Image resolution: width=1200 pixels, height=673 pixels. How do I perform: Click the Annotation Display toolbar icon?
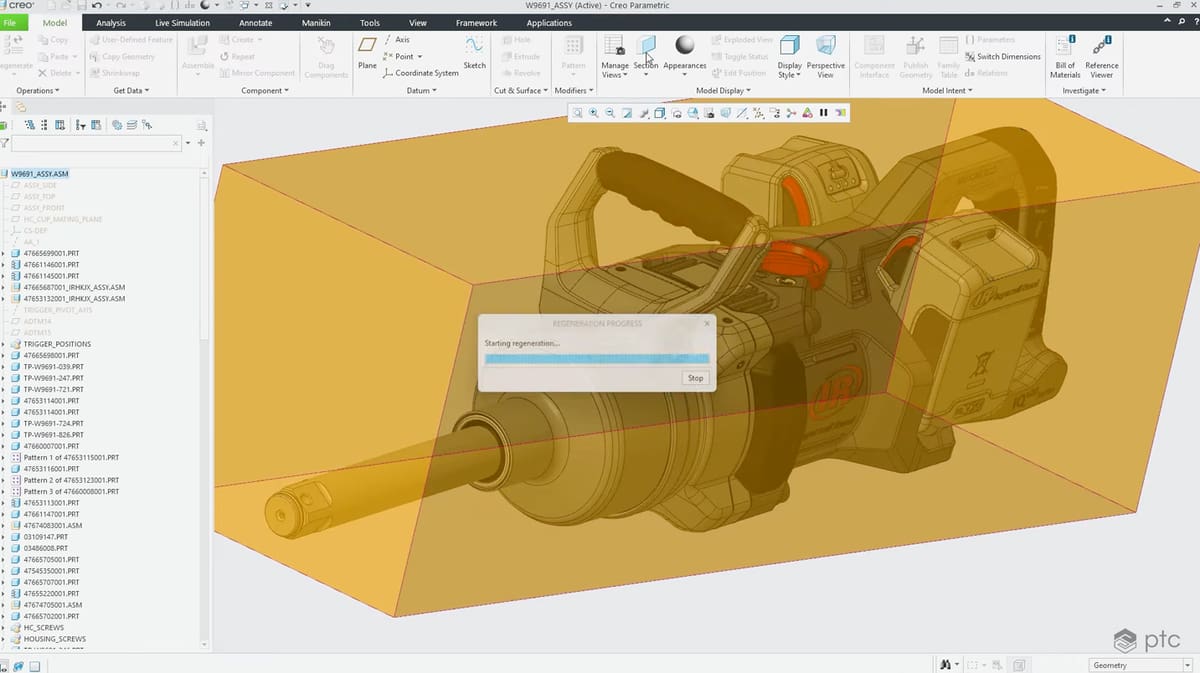coord(774,113)
